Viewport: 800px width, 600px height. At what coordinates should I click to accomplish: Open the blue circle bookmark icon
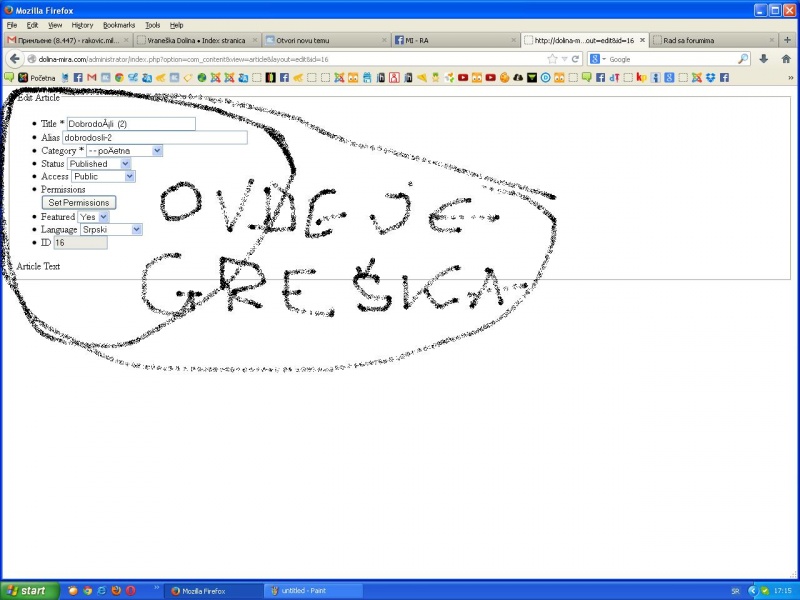point(545,78)
